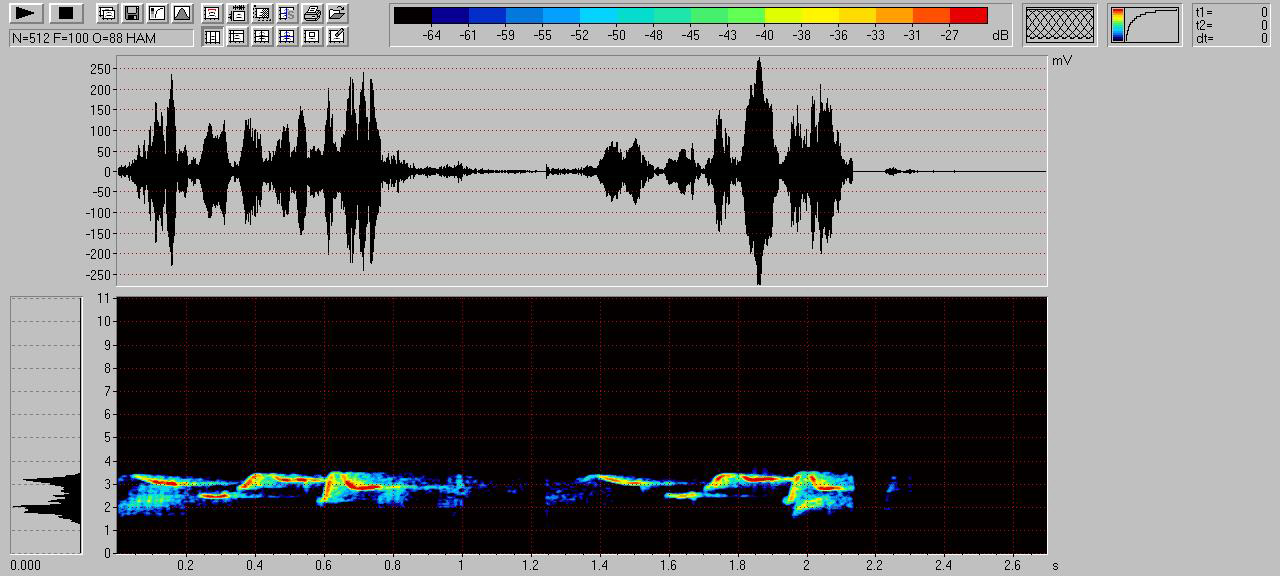Toggle the blue crosshair cursor icon

point(287,37)
